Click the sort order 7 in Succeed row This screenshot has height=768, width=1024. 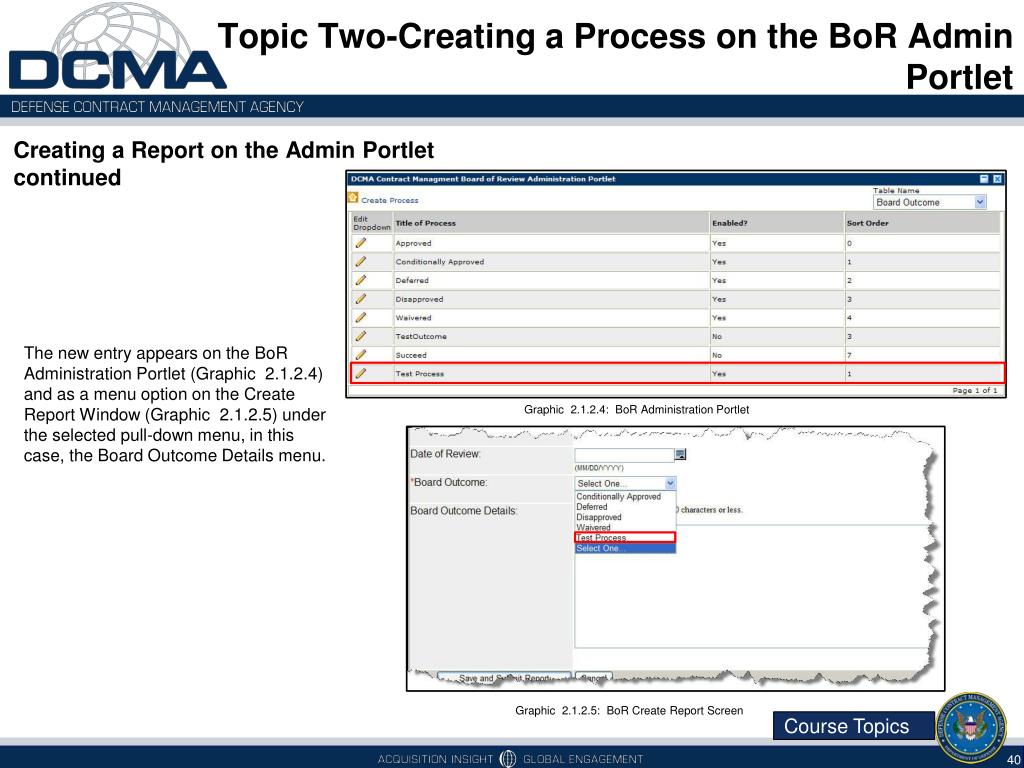(x=850, y=355)
